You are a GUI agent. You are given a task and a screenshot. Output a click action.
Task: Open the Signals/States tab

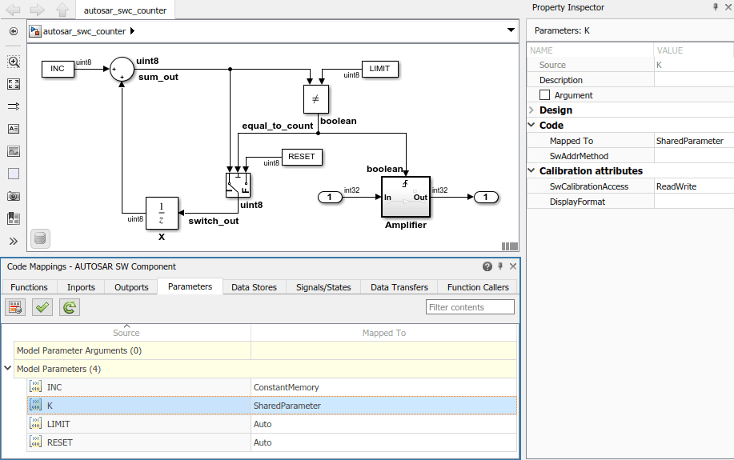(323, 287)
